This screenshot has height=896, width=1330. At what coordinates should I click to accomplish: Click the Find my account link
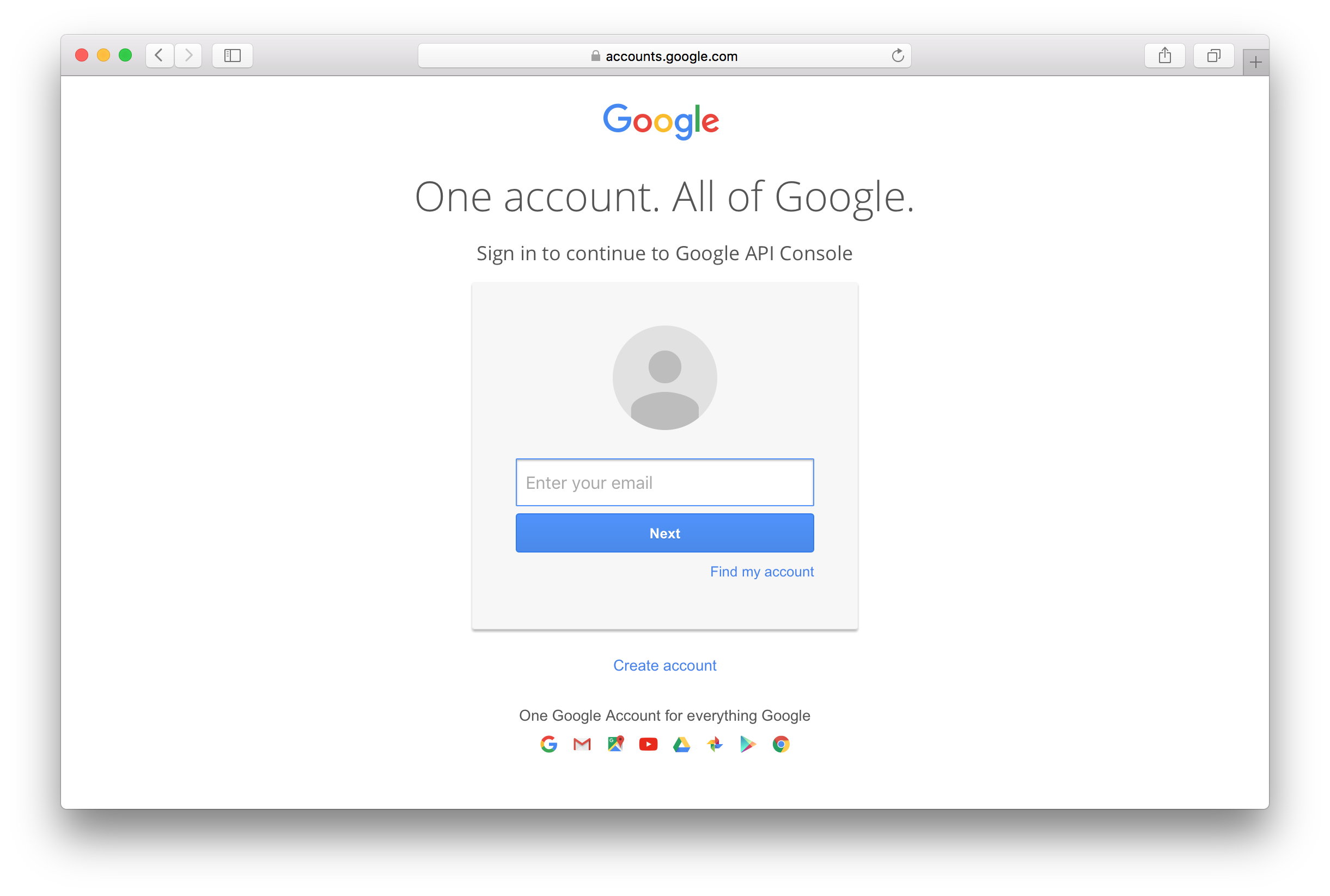[x=761, y=571]
